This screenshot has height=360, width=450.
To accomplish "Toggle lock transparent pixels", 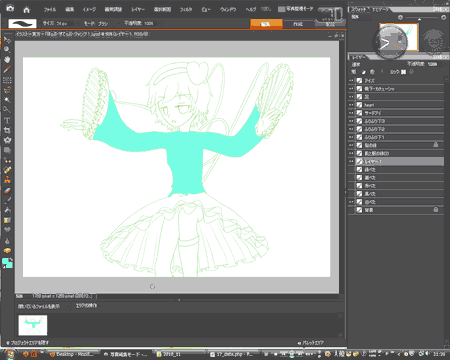I will click(x=404, y=72).
